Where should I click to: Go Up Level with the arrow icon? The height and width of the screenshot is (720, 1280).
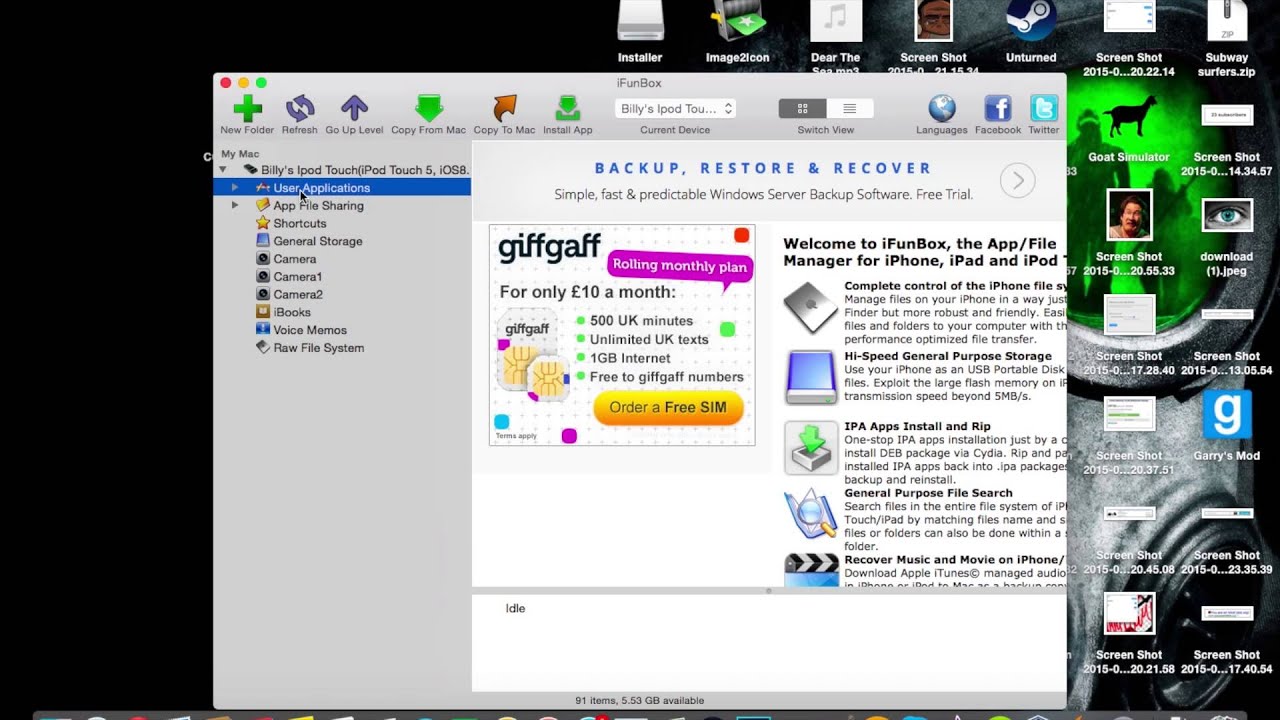(x=354, y=108)
